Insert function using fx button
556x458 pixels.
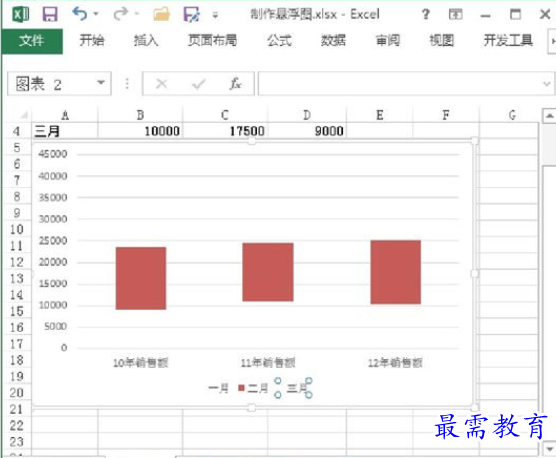235,84
